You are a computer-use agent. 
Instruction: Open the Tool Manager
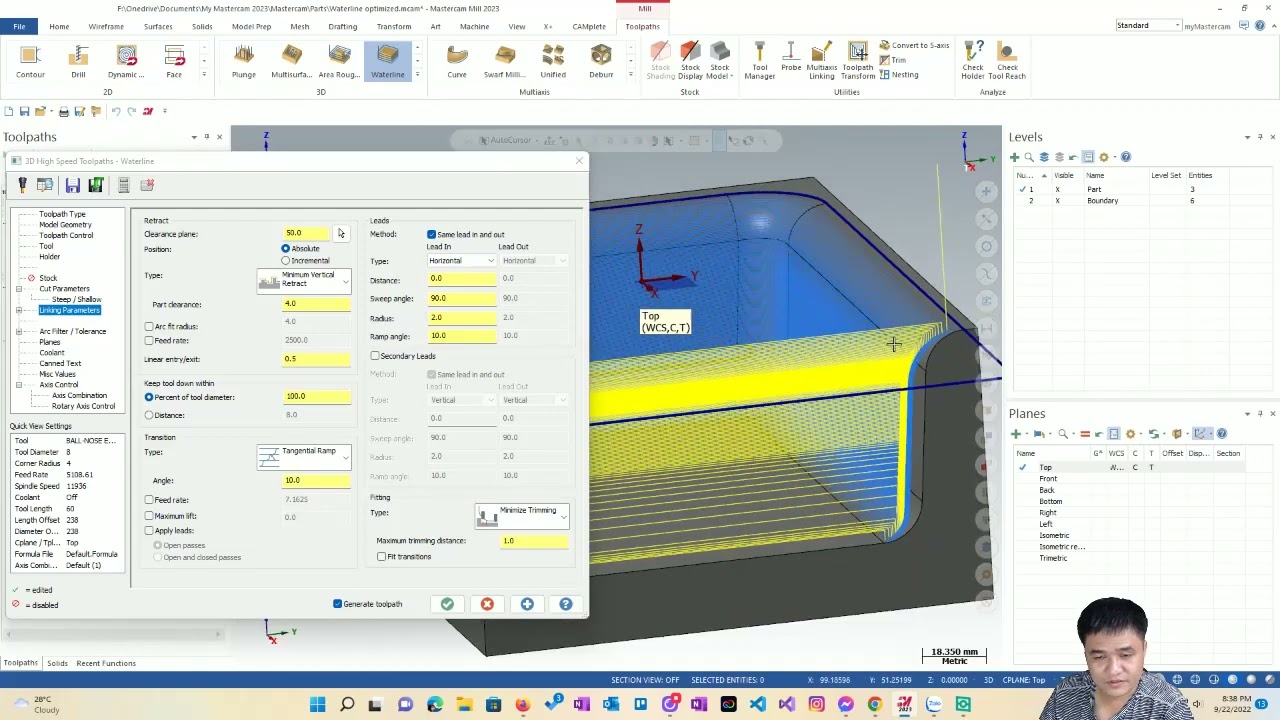[x=760, y=61]
